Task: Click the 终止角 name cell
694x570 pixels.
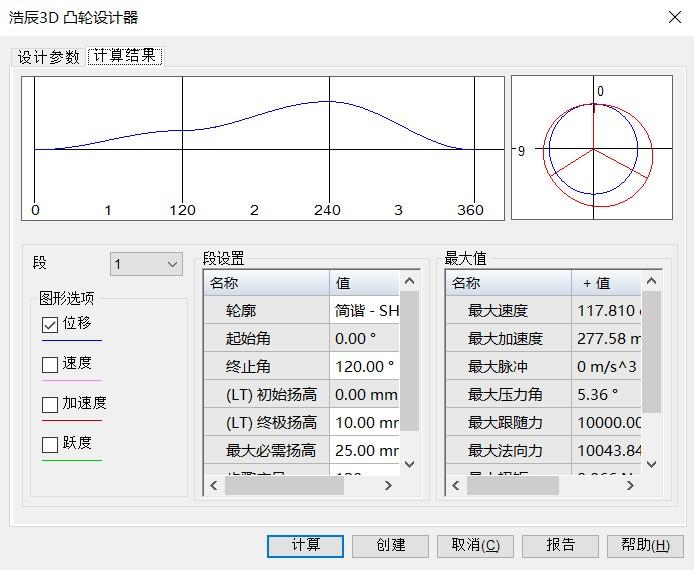Action: (x=267, y=366)
